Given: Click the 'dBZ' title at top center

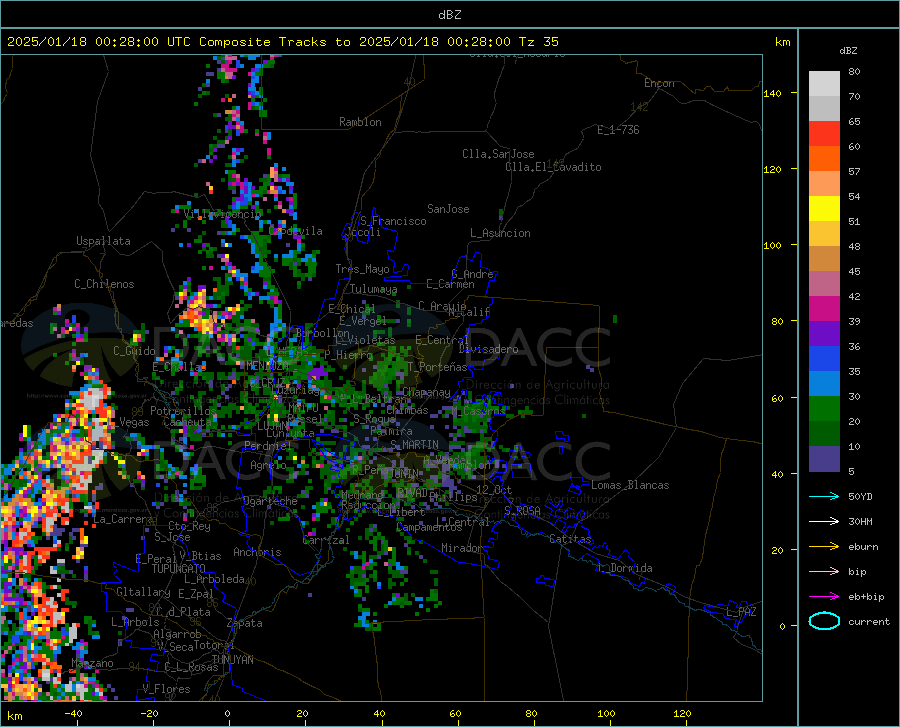Looking at the screenshot, I should click(449, 15).
